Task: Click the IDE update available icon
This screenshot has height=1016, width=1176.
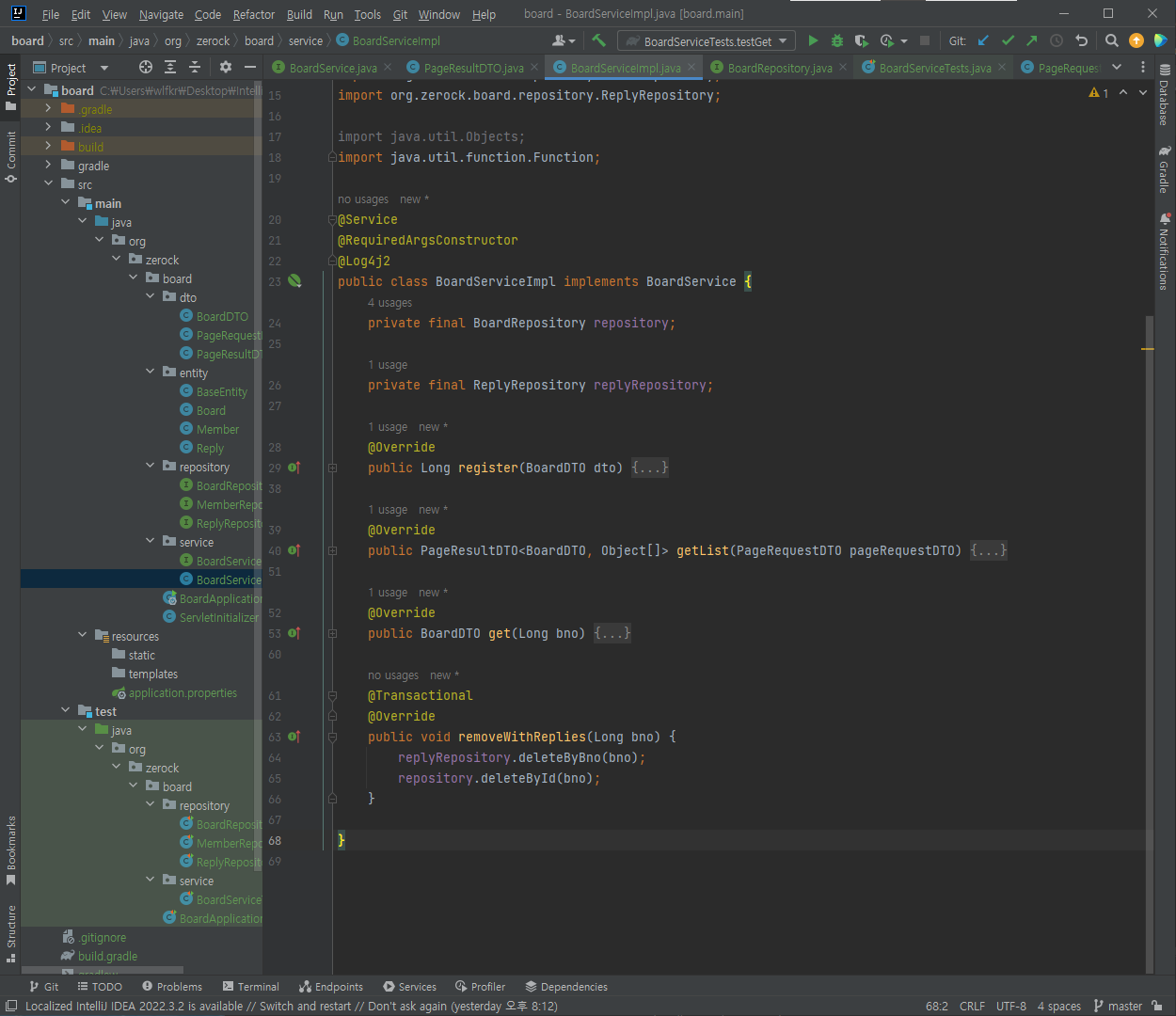Action: tap(1136, 40)
